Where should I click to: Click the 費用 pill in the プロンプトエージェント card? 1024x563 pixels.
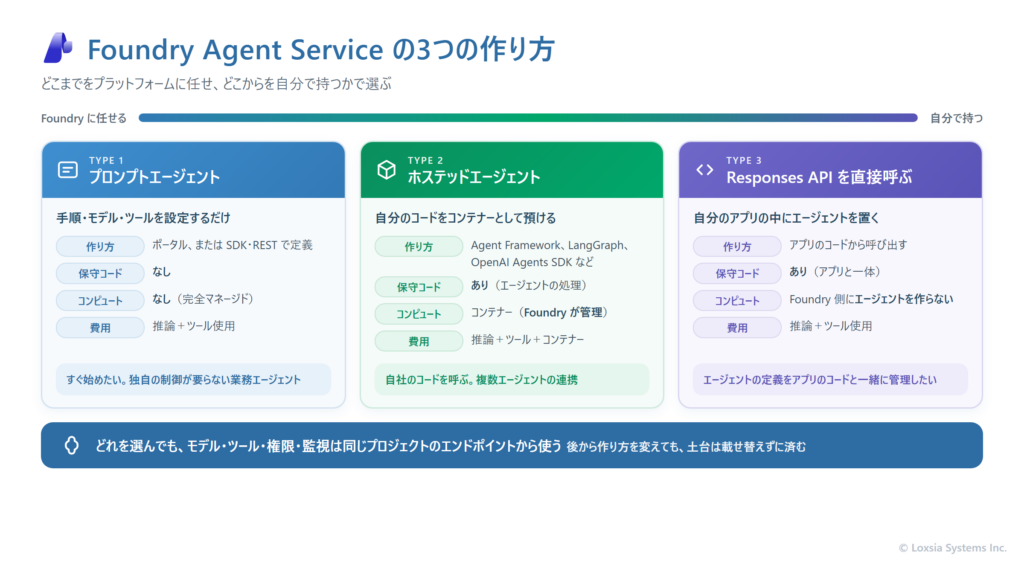pyautogui.click(x=100, y=327)
